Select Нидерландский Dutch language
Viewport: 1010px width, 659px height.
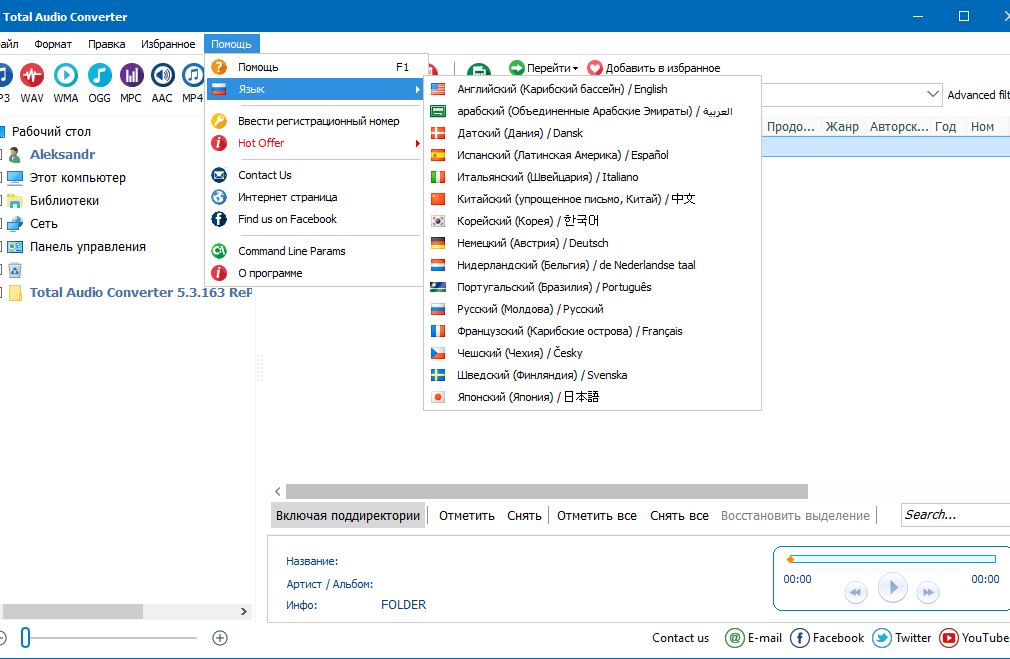click(x=592, y=265)
